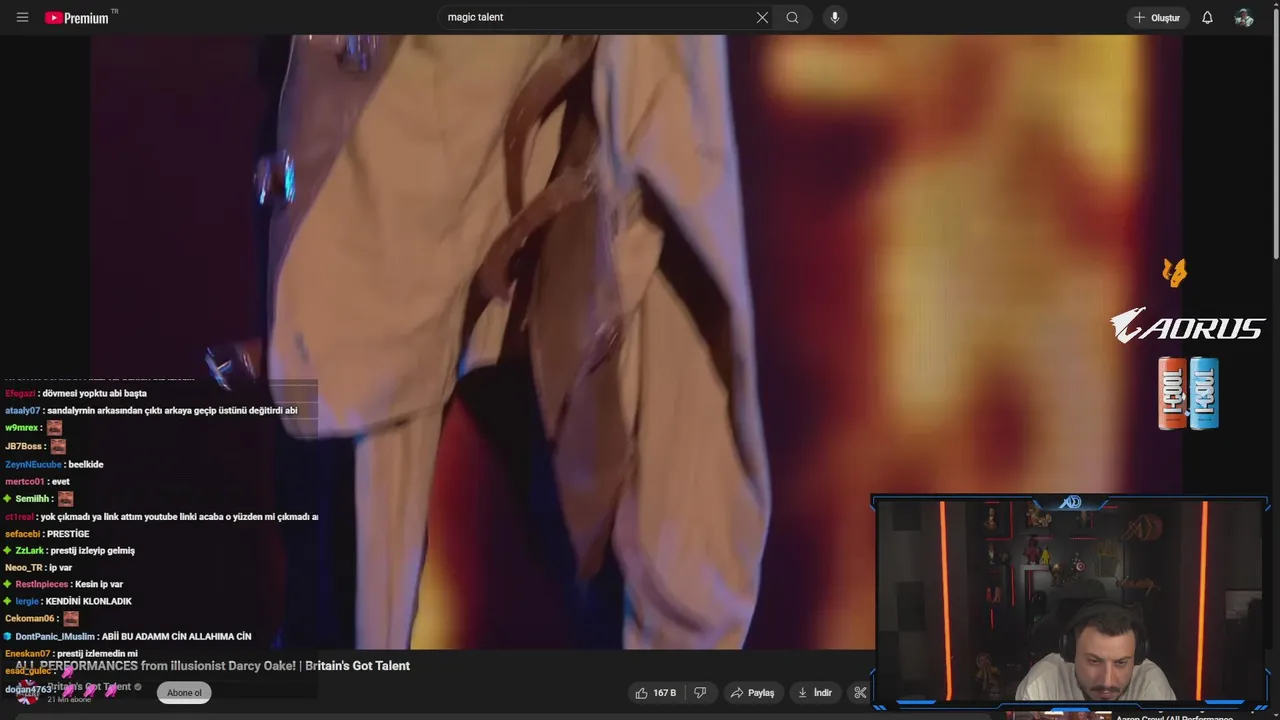The height and width of the screenshot is (720, 1280).
Task: Click the video title 'ALL PERFORMANCES from illusionist Darcy Oake'
Action: 212,666
